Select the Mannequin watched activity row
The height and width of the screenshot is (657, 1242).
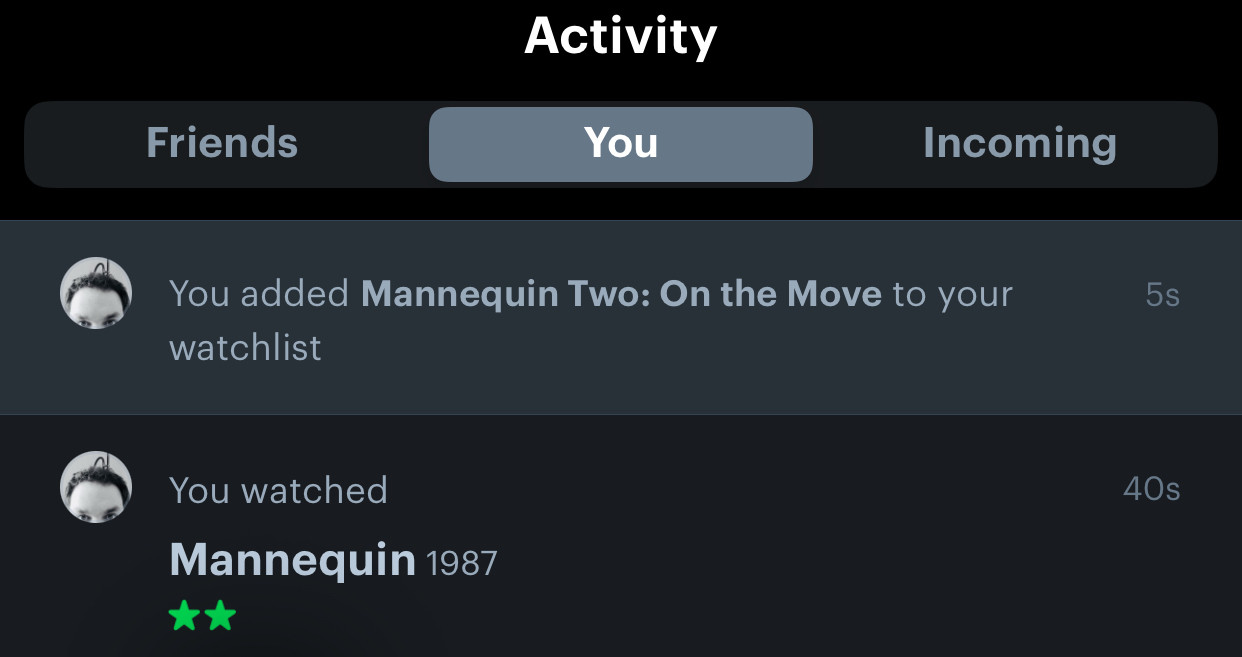tap(621, 536)
